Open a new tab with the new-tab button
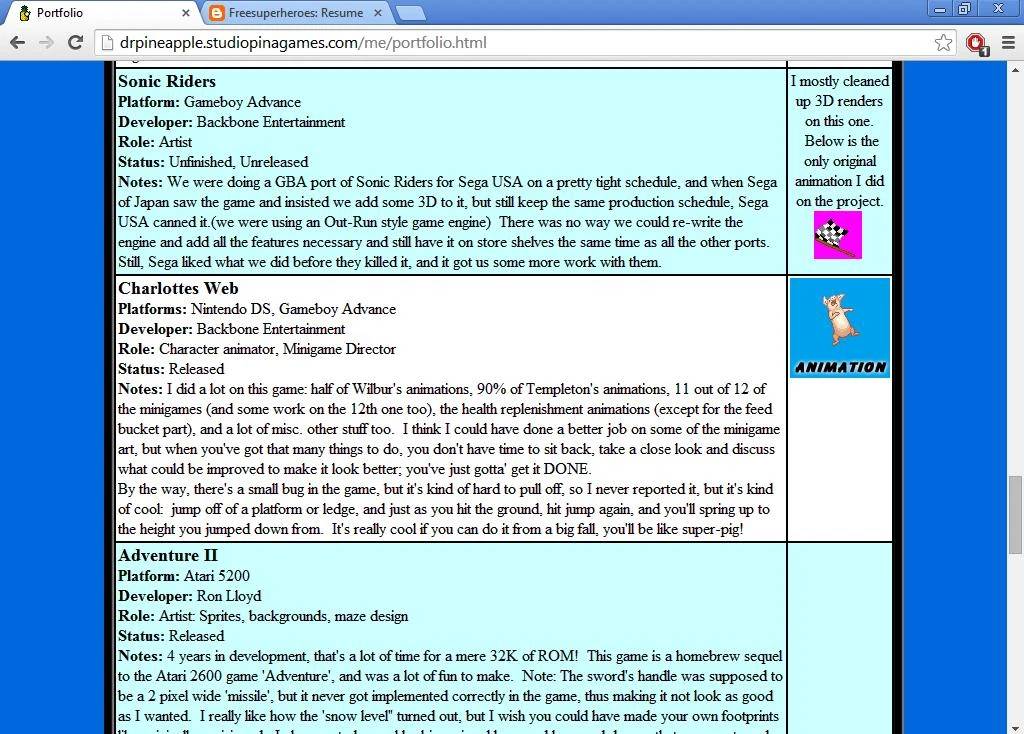The height and width of the screenshot is (734, 1024). pos(411,13)
